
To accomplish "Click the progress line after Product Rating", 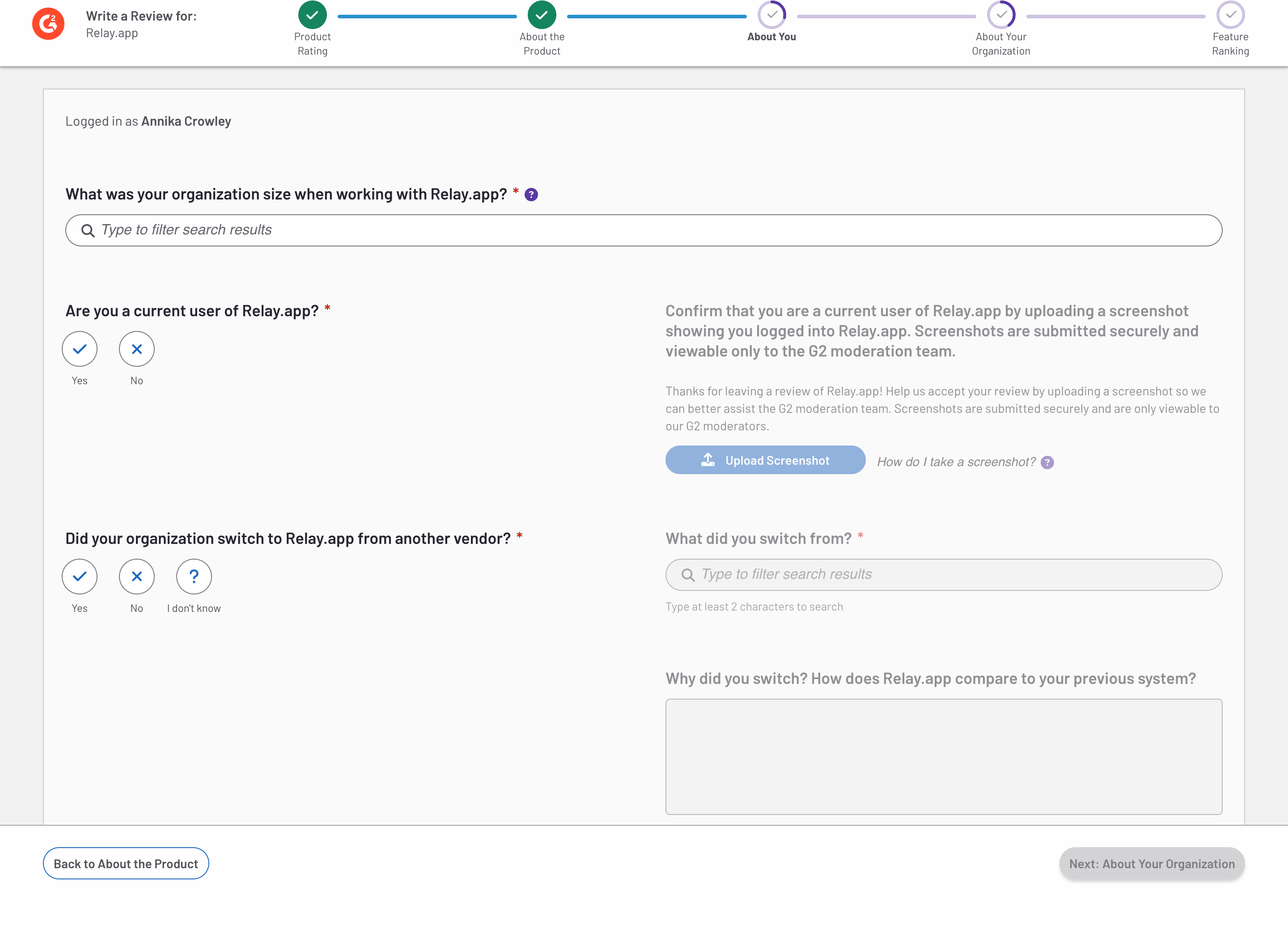I will pyautogui.click(x=427, y=17).
